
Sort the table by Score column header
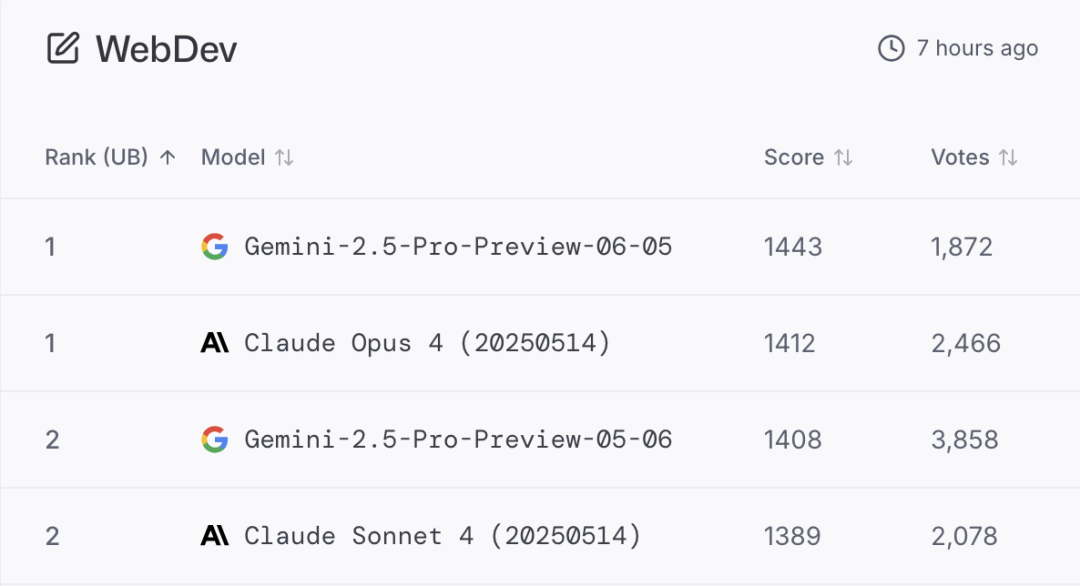793,158
